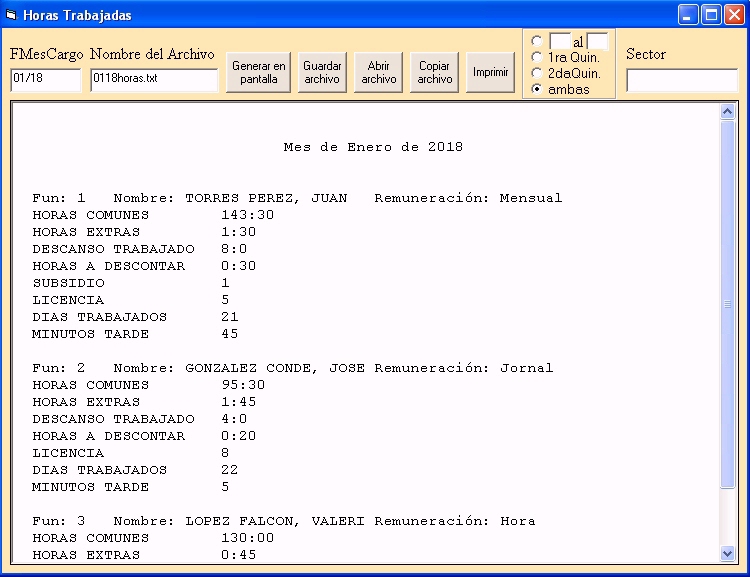
Task: Click the Nombre del Archivo text field
Action: click(154, 80)
